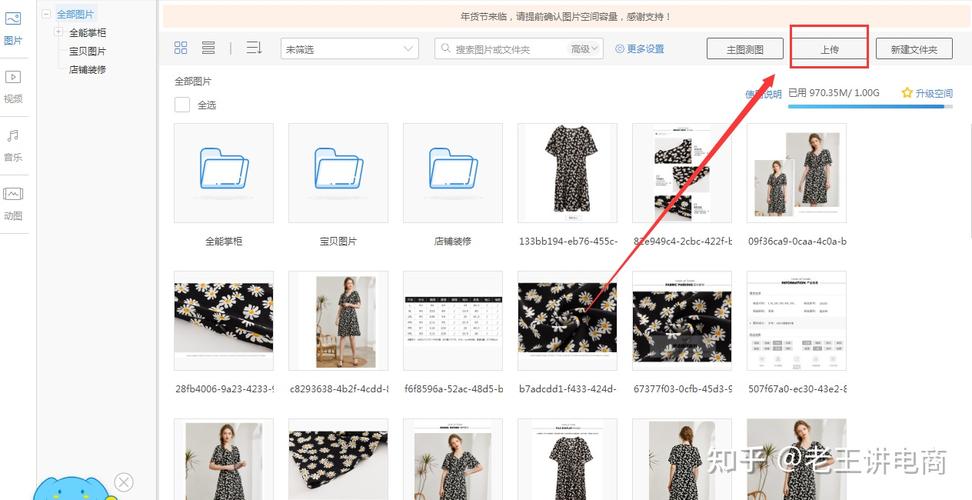972x500 pixels.
Task: Open 更多设置 gear settings
Action: pos(639,48)
